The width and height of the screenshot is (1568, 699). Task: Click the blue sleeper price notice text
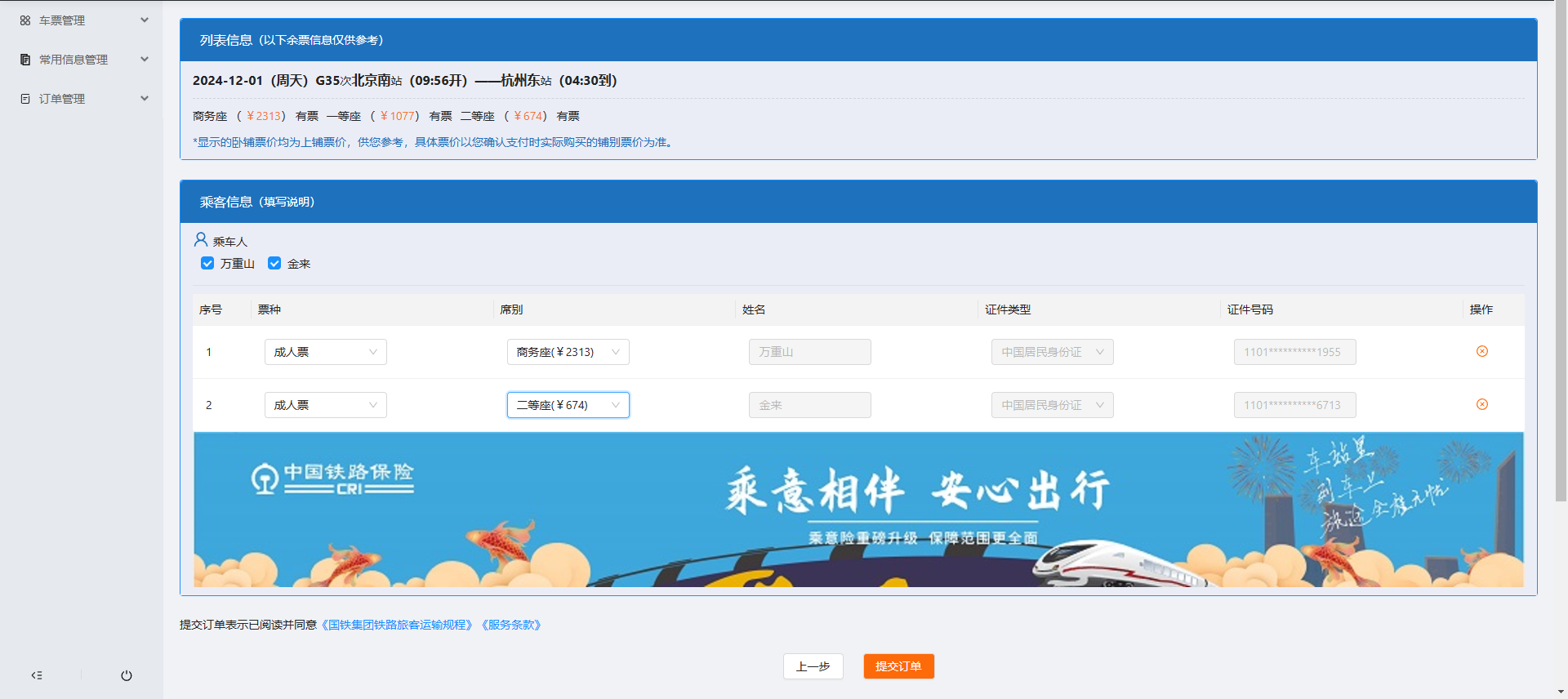point(434,142)
